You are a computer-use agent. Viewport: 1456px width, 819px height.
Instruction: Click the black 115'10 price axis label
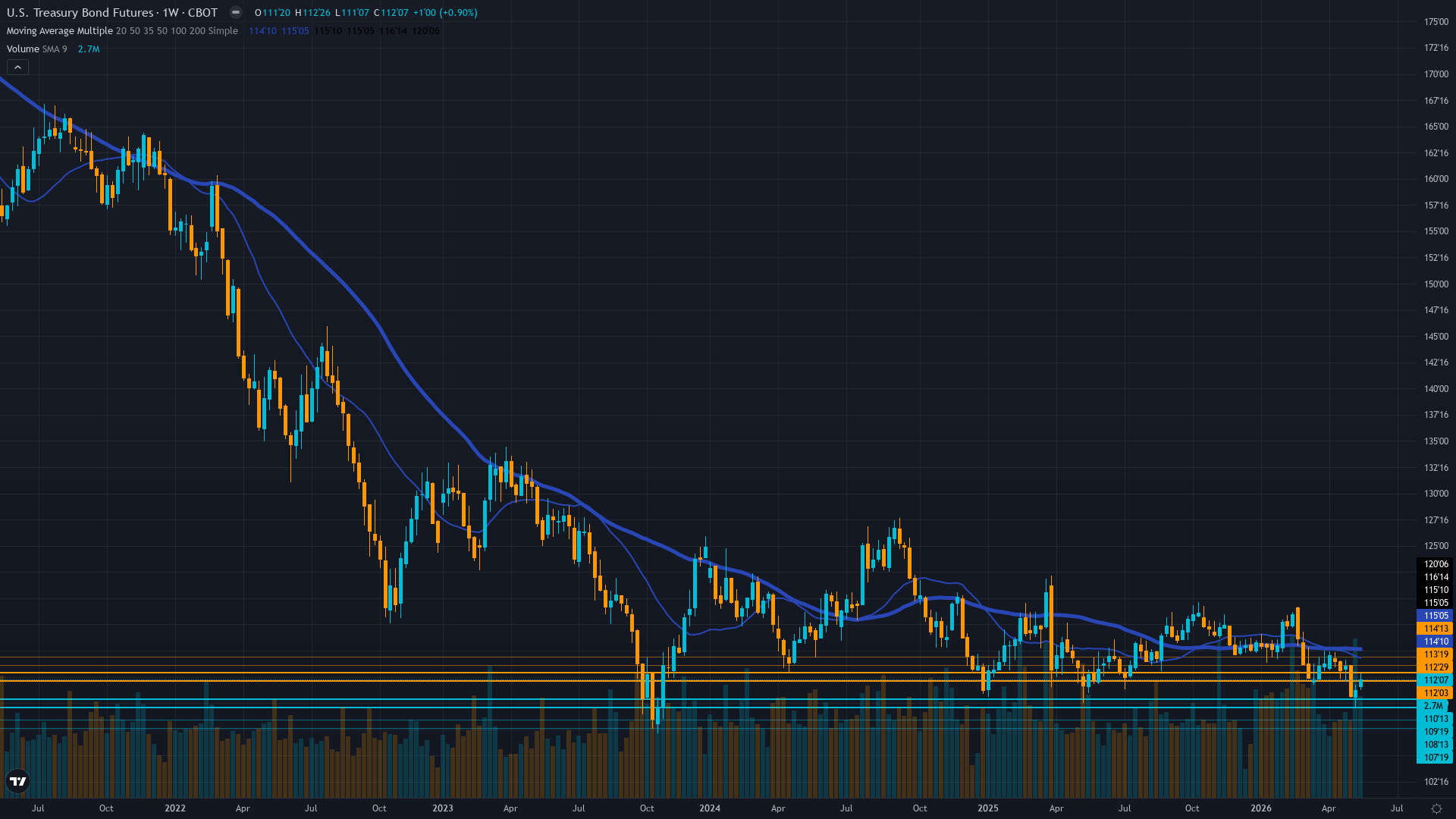1435,590
